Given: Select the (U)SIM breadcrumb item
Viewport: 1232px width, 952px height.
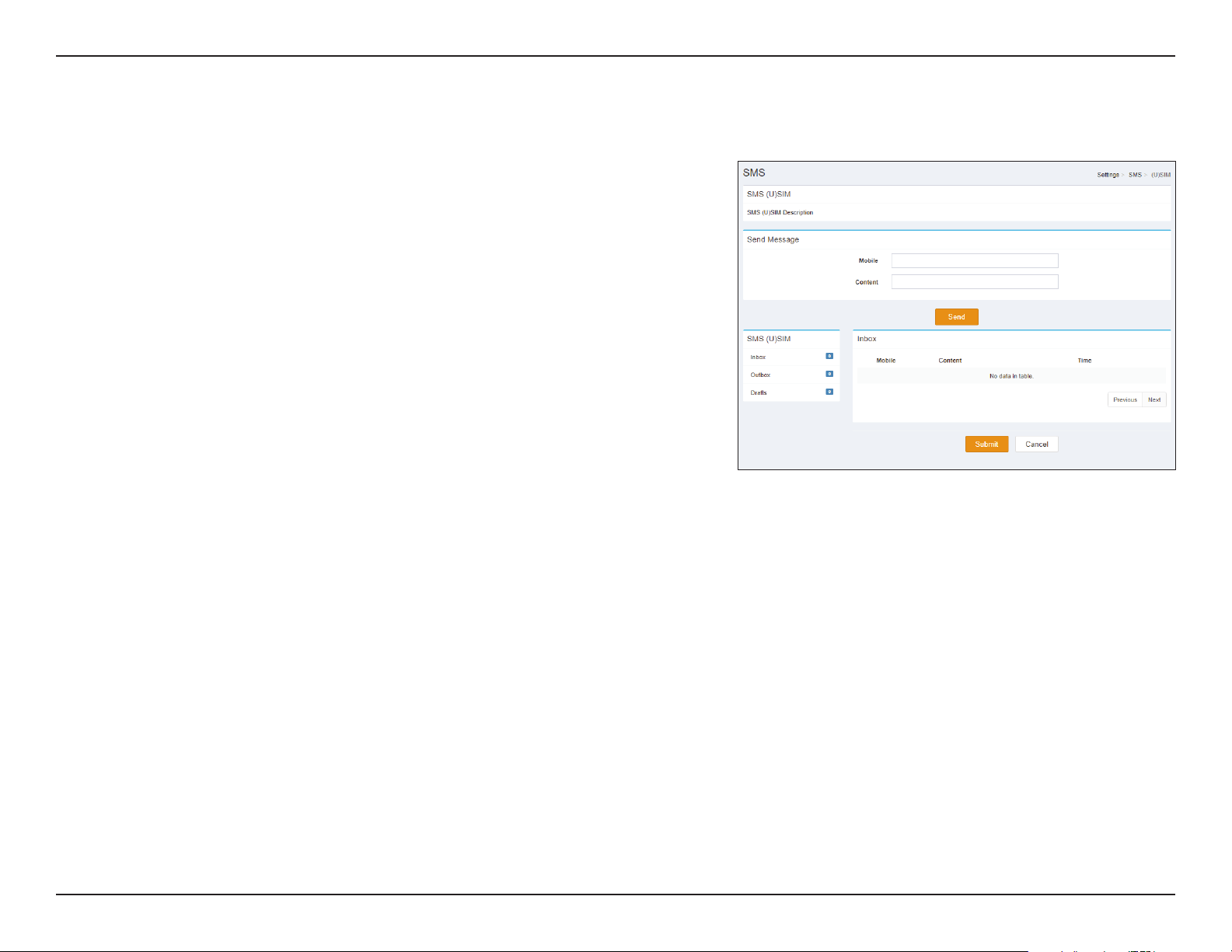Looking at the screenshot, I should pos(1160,175).
